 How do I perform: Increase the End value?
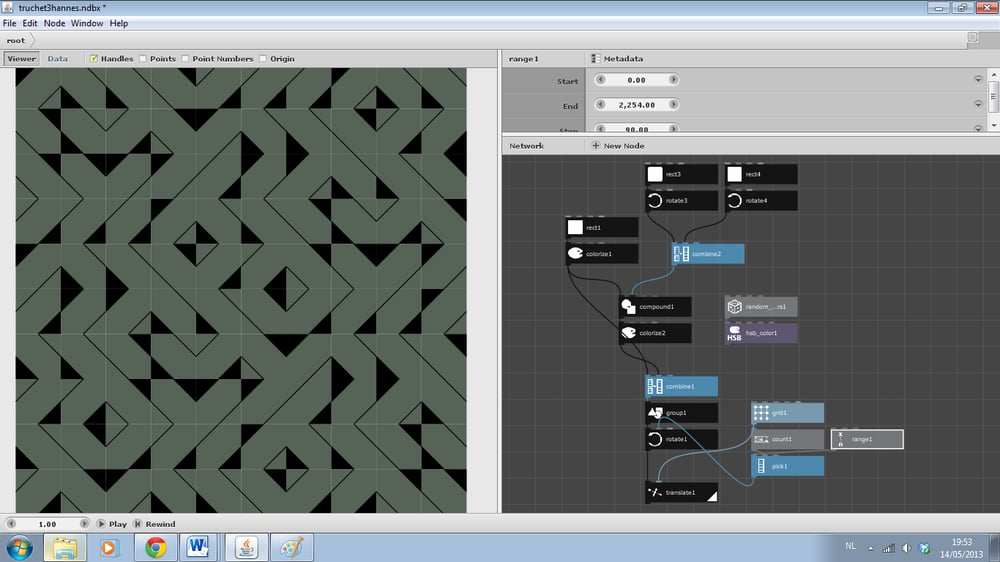pos(673,105)
